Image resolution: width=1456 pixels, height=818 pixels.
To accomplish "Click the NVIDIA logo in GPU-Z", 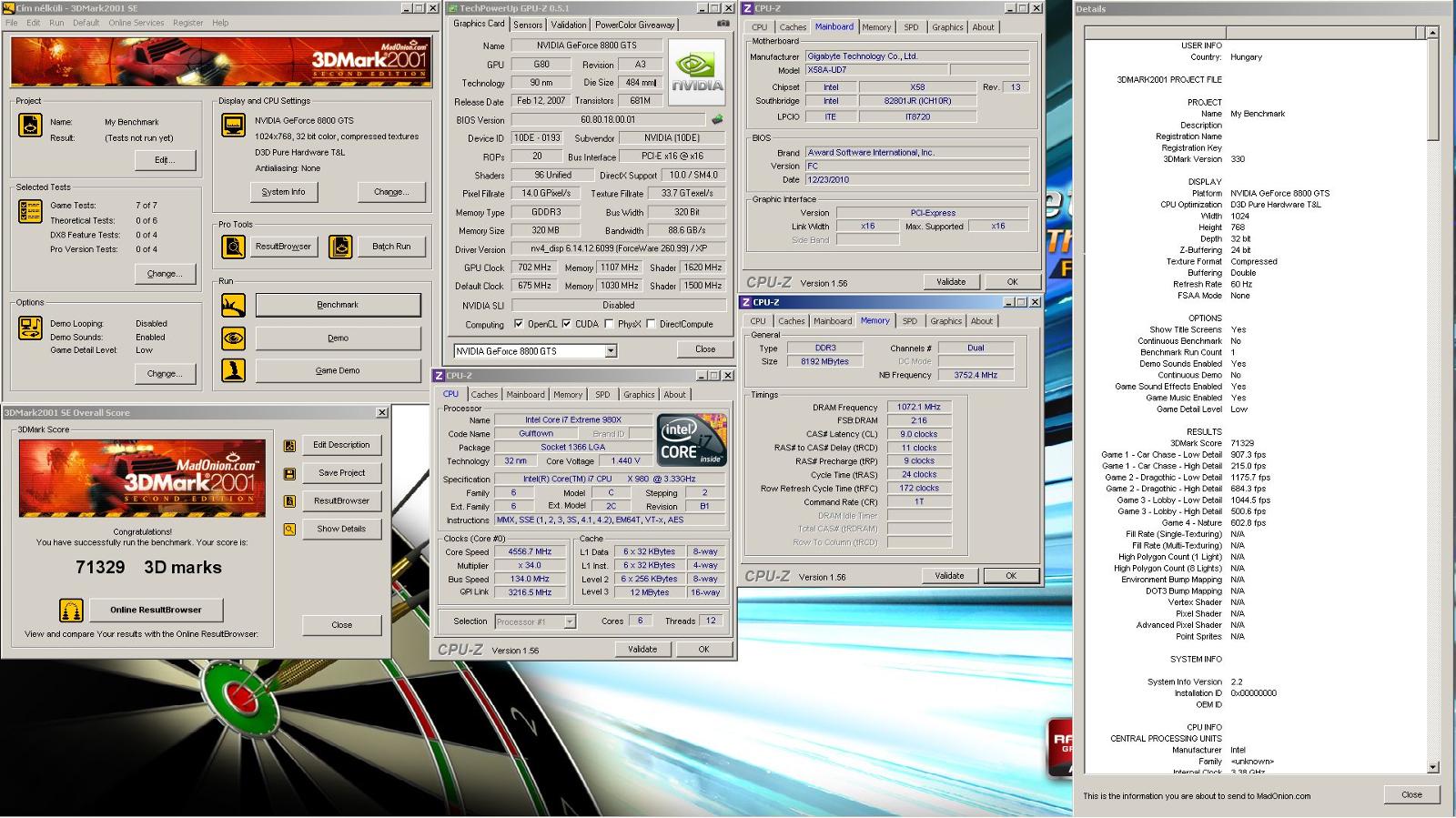I will click(697, 71).
